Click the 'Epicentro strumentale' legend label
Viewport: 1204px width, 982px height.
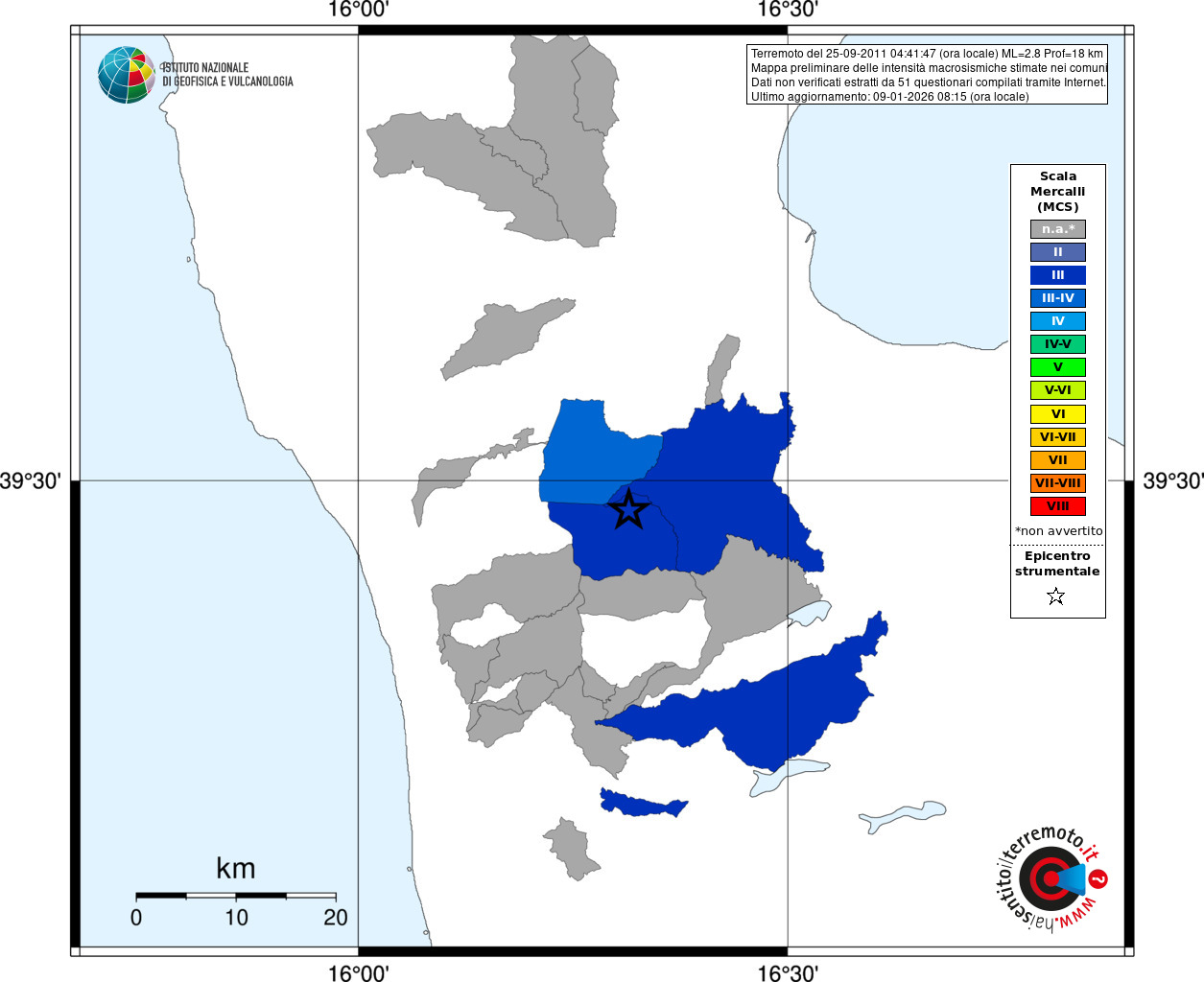click(1057, 563)
